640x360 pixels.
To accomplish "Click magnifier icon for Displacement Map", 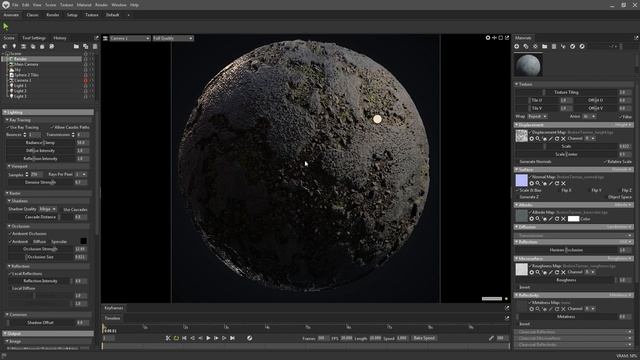I will coord(538,139).
